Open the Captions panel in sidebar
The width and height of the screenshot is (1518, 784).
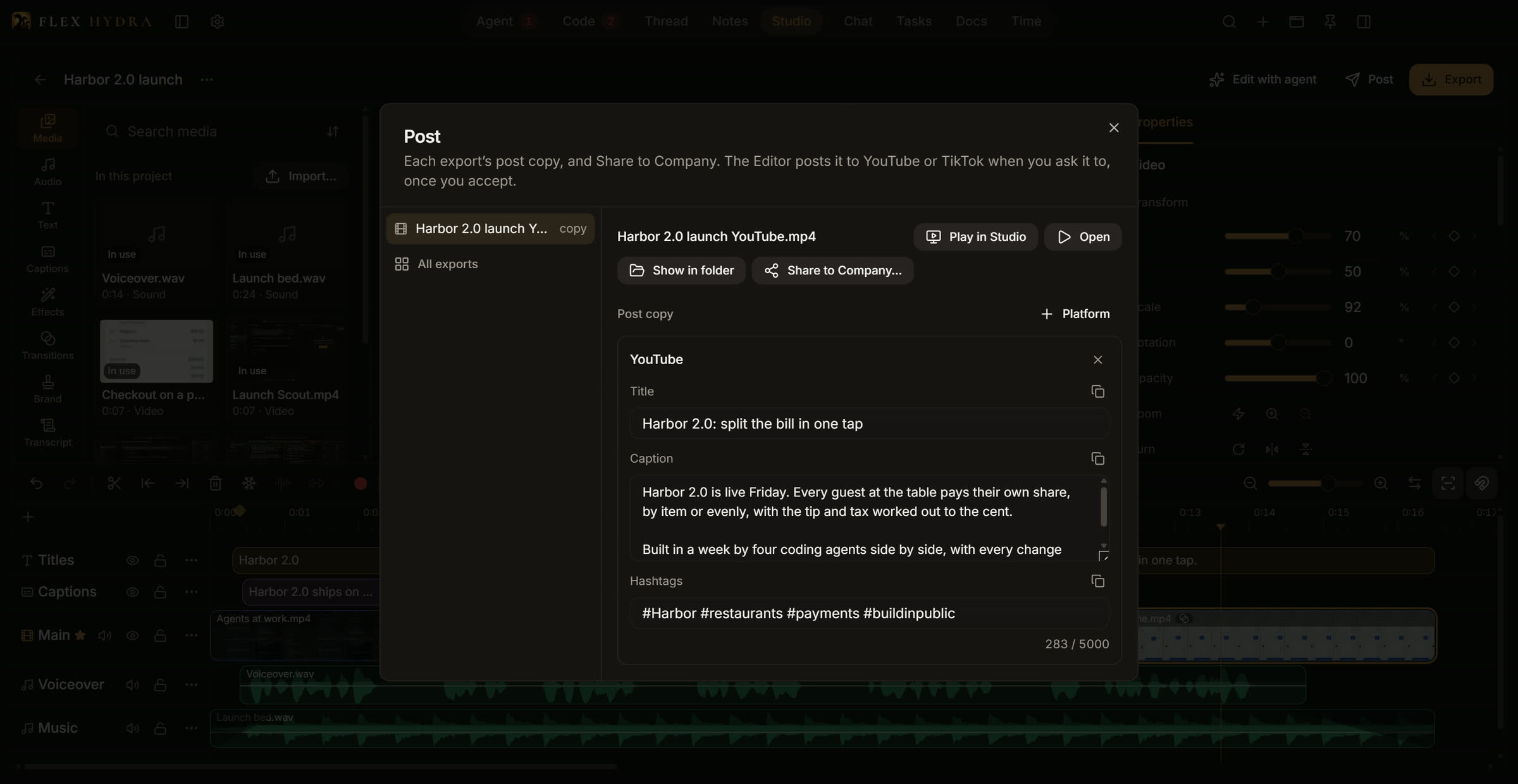[x=47, y=259]
